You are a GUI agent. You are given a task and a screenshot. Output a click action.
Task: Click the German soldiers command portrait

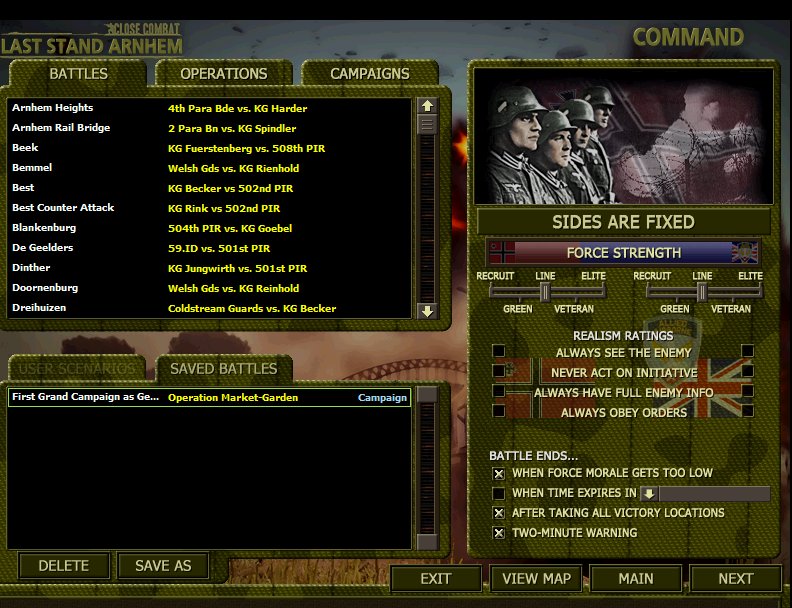623,136
